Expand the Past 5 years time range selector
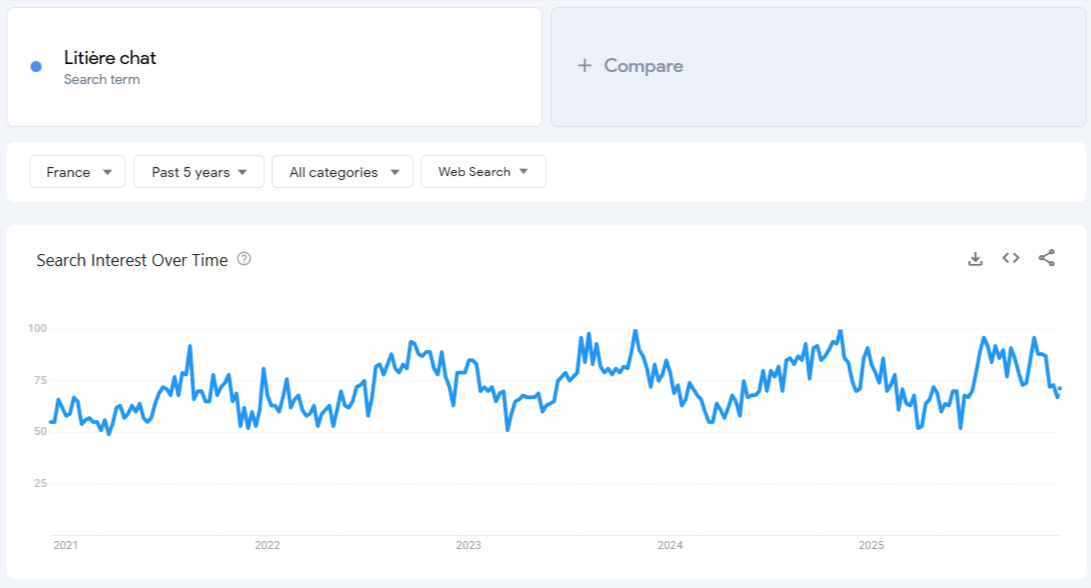 click(x=198, y=171)
